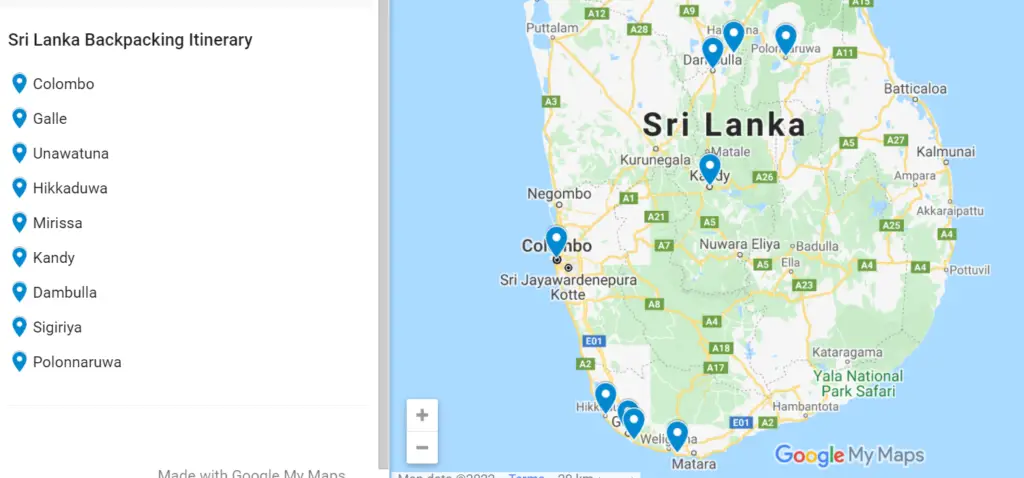Click the sidebar vertical scrollbar
1024x478 pixels.
click(383, 235)
